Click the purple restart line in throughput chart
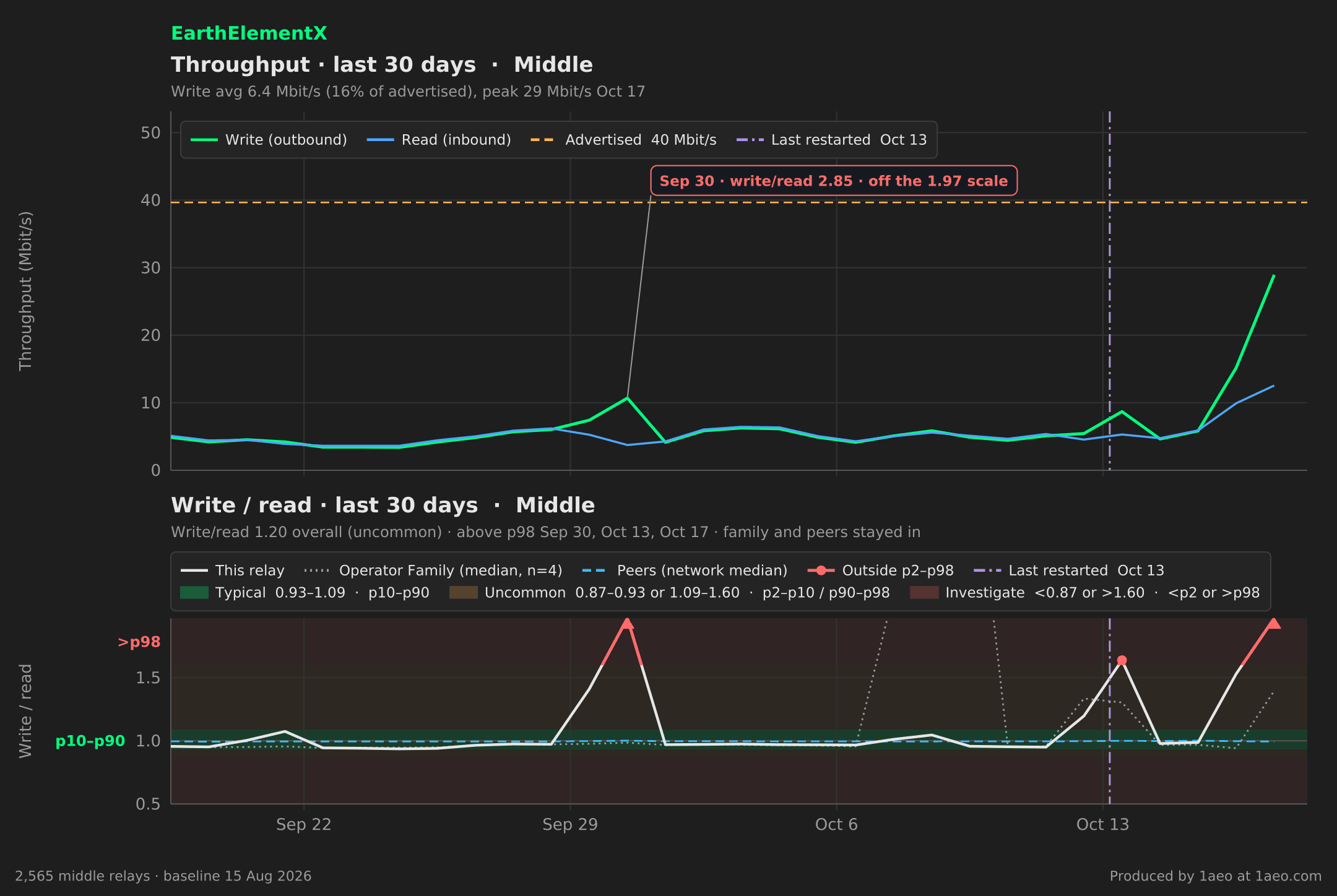 click(x=1109, y=291)
